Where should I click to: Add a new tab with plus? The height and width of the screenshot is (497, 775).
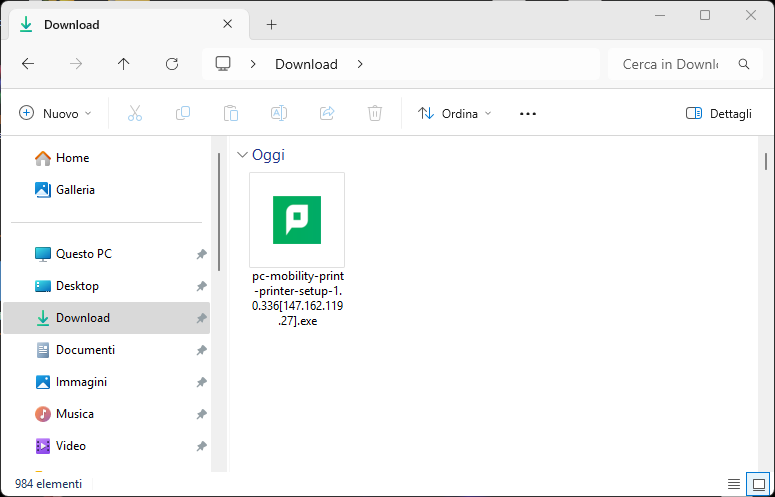pos(271,25)
